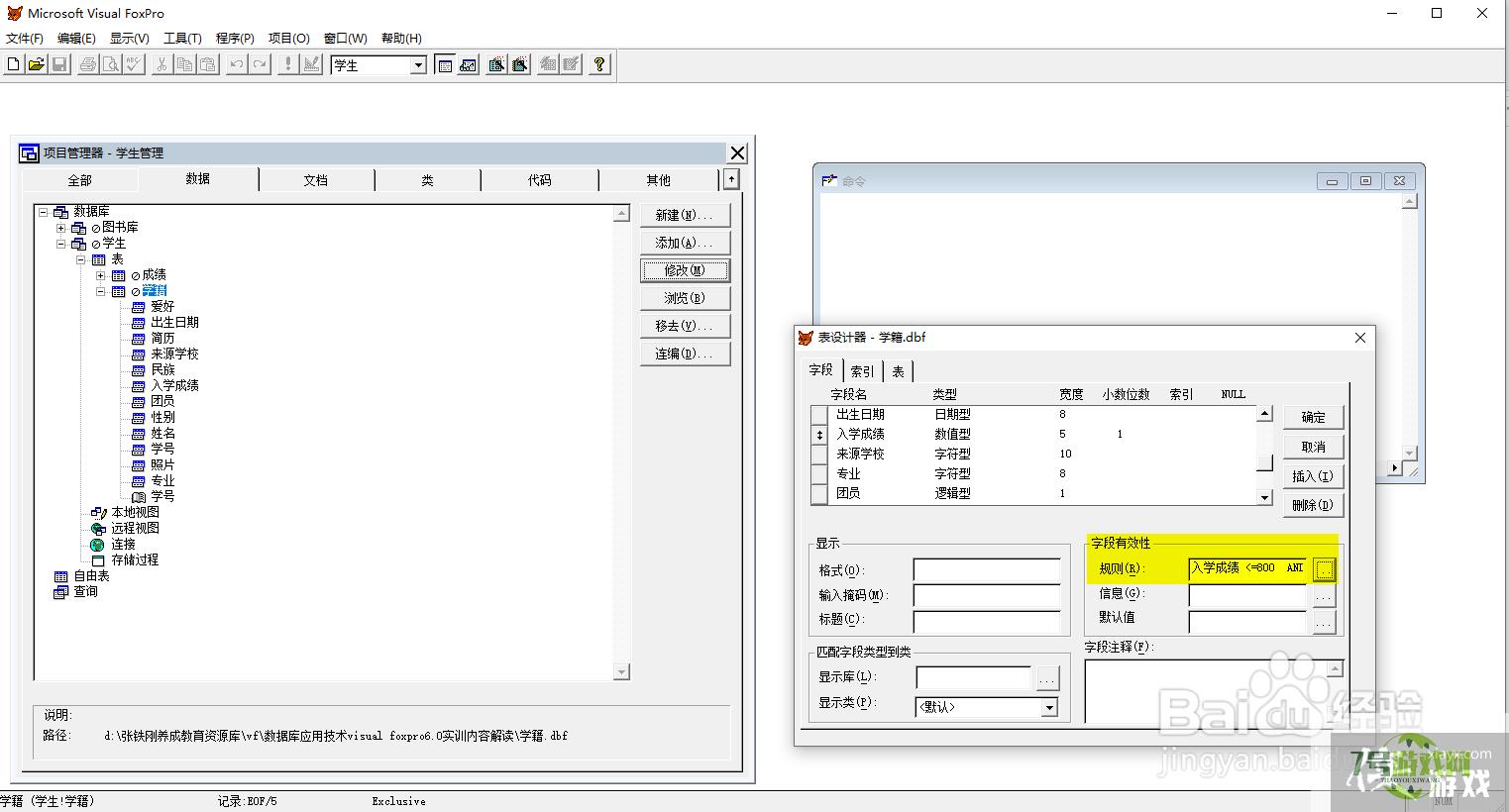Select the 本地视图 item in tree

135,512
